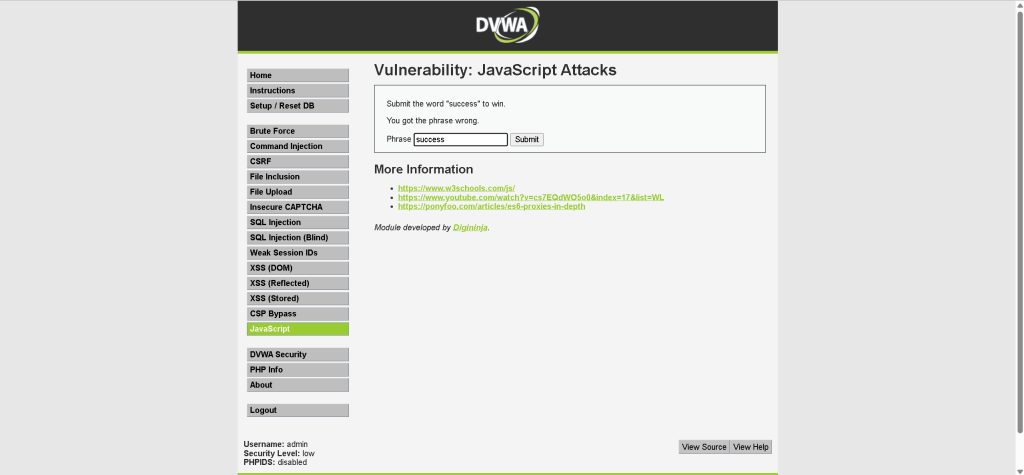The width and height of the screenshot is (1024, 475).
Task: Open Setup / Reset DB
Action: pos(298,106)
